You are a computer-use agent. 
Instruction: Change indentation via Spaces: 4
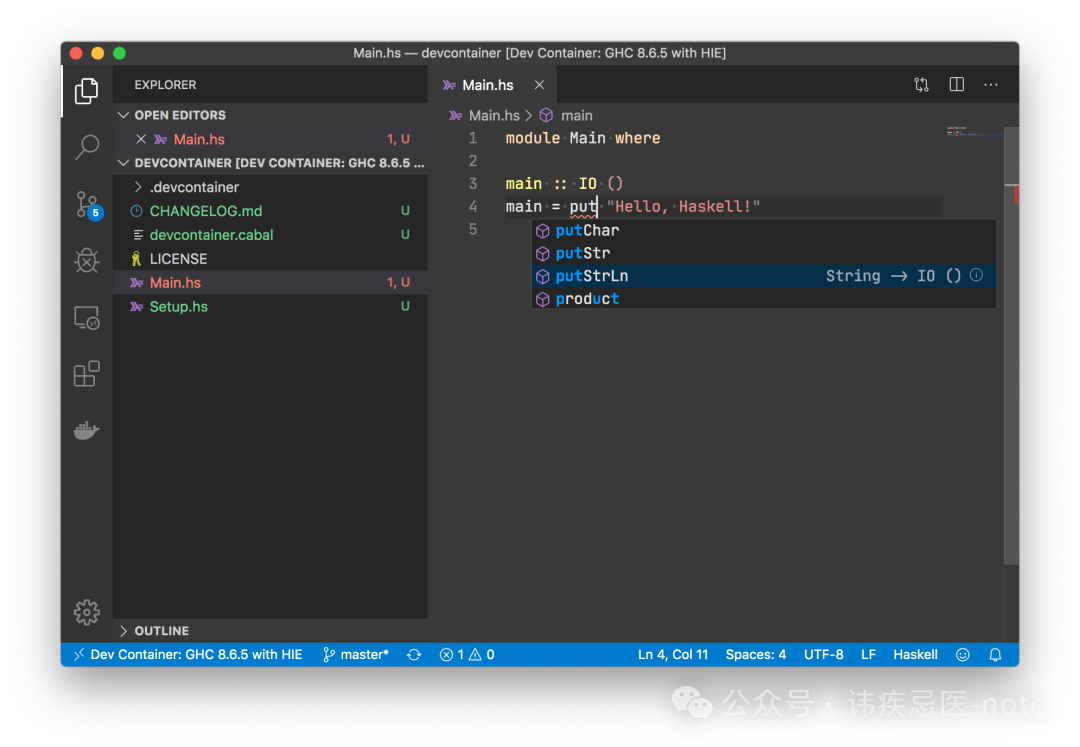click(756, 655)
